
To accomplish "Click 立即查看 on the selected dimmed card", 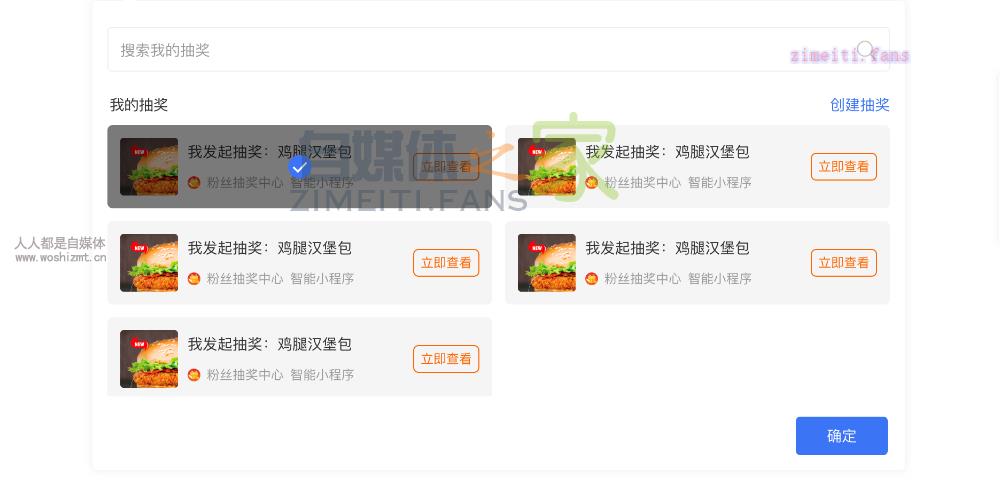I will coord(446,167).
